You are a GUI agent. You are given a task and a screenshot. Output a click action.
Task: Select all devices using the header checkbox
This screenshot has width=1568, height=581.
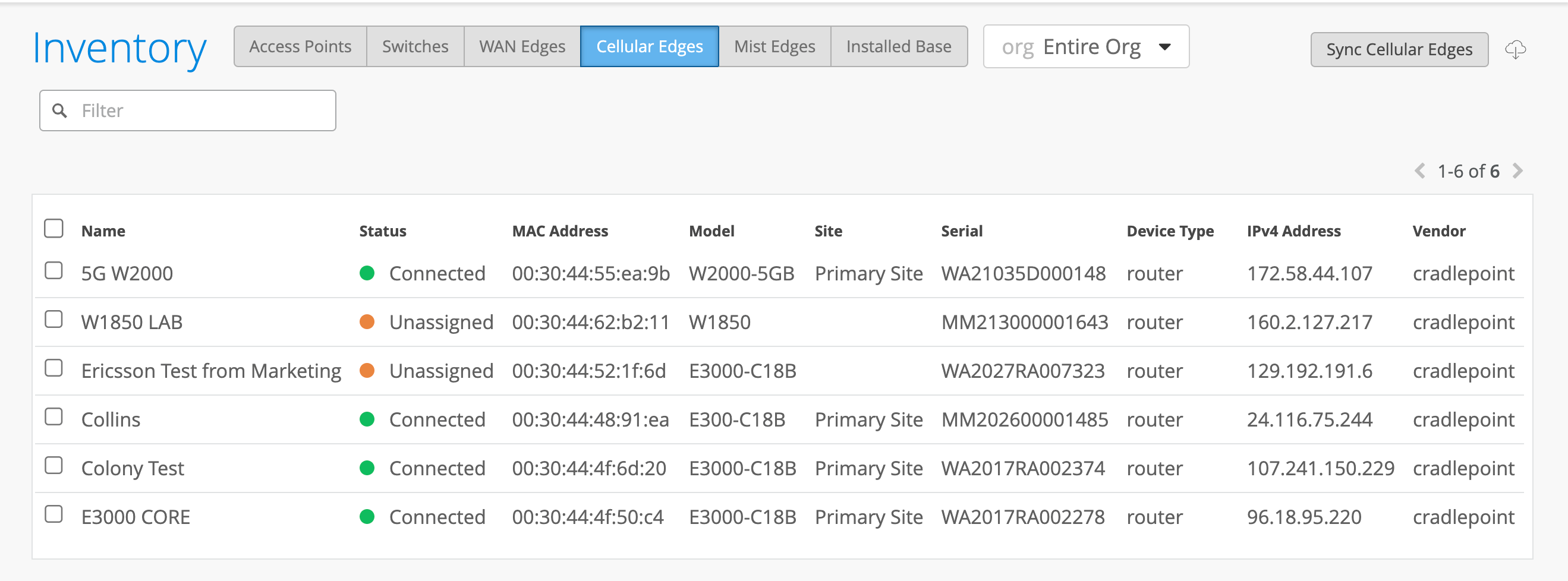53,228
